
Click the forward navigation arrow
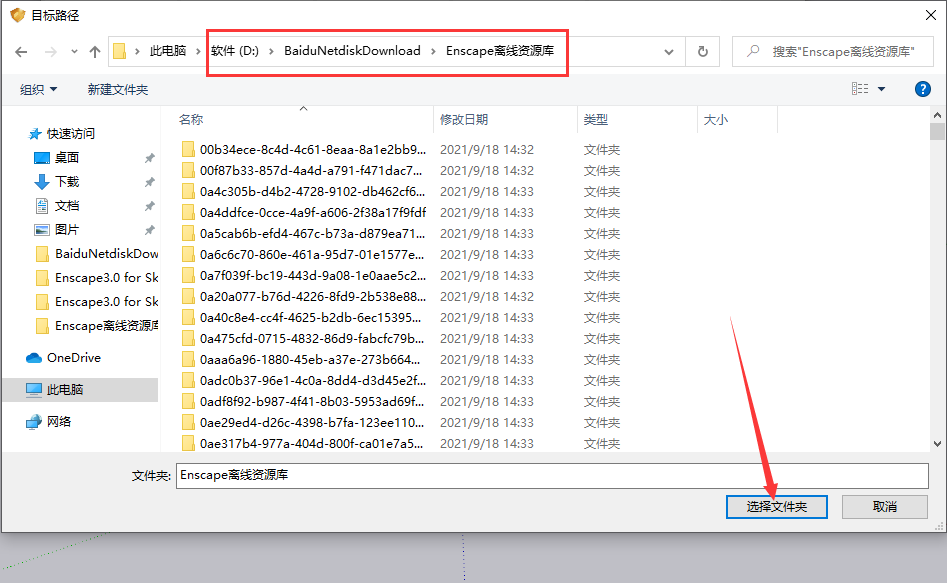click(x=51, y=52)
